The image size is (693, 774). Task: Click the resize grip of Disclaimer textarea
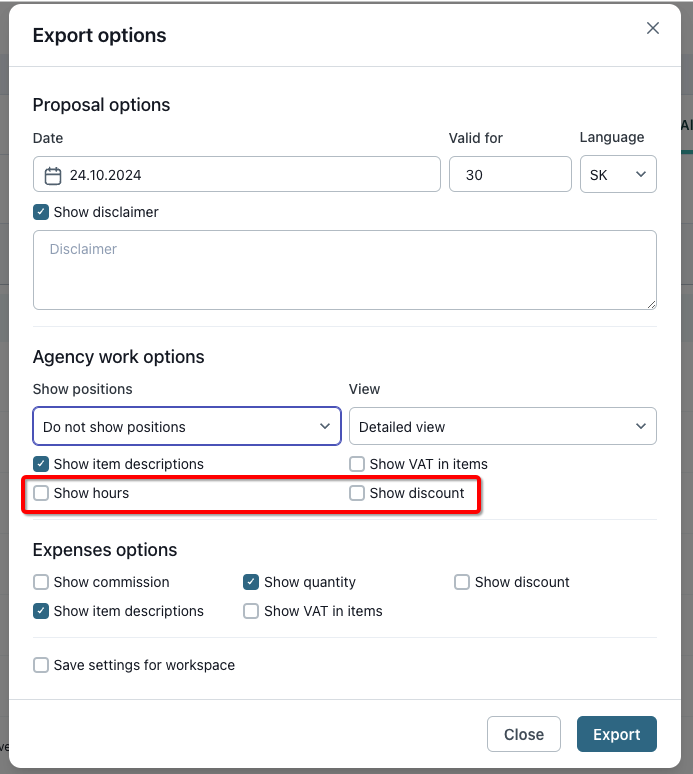point(652,305)
